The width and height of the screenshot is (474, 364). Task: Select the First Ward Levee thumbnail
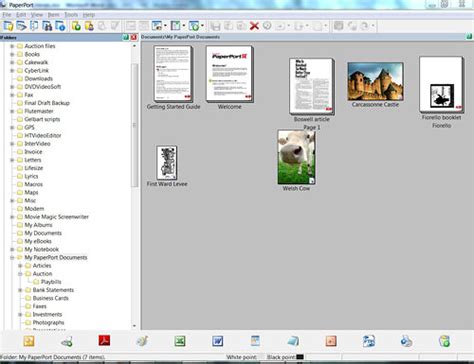(x=167, y=163)
